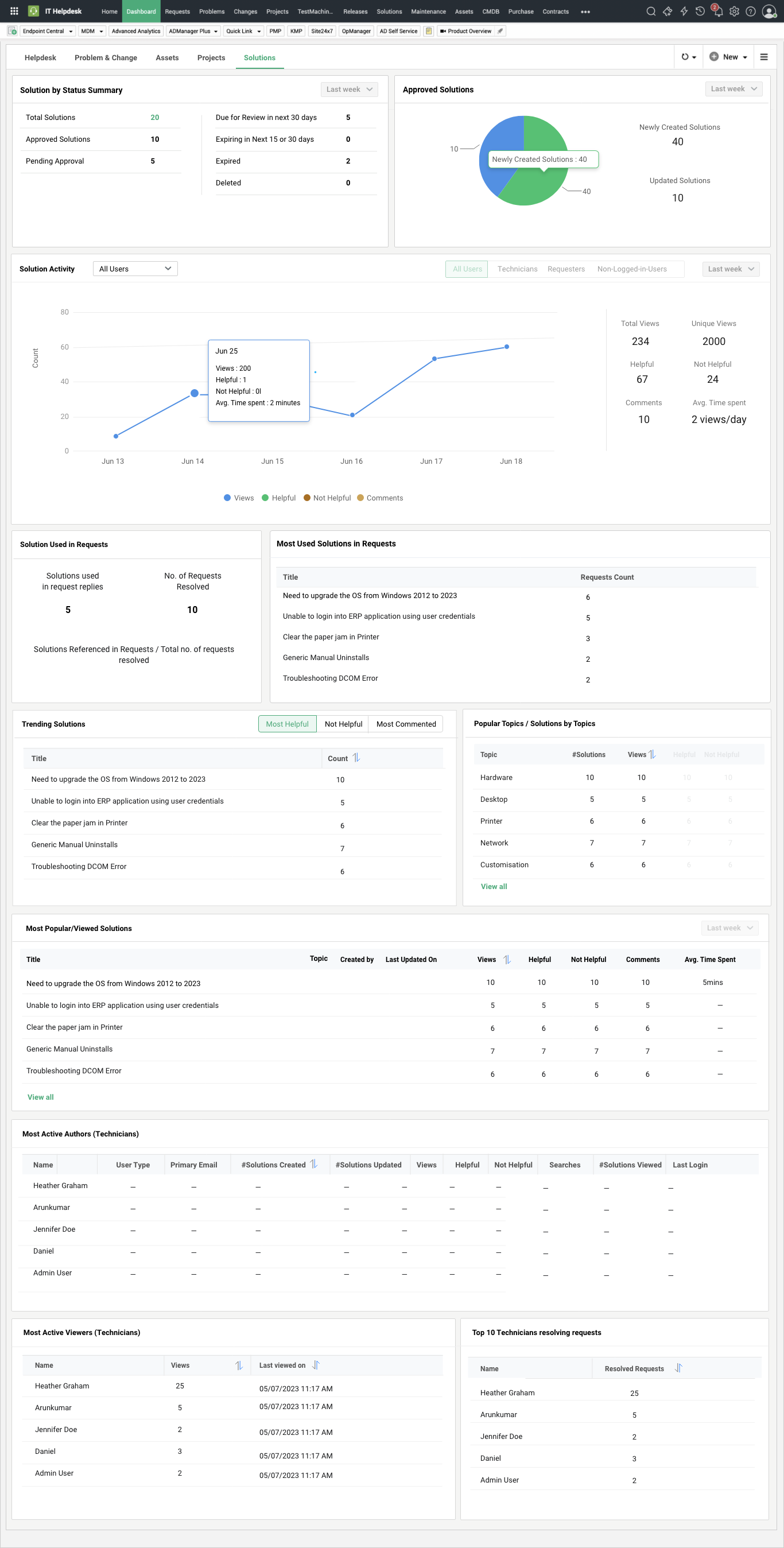
Task: Open the apps grid launcher icon
Action: (14, 11)
